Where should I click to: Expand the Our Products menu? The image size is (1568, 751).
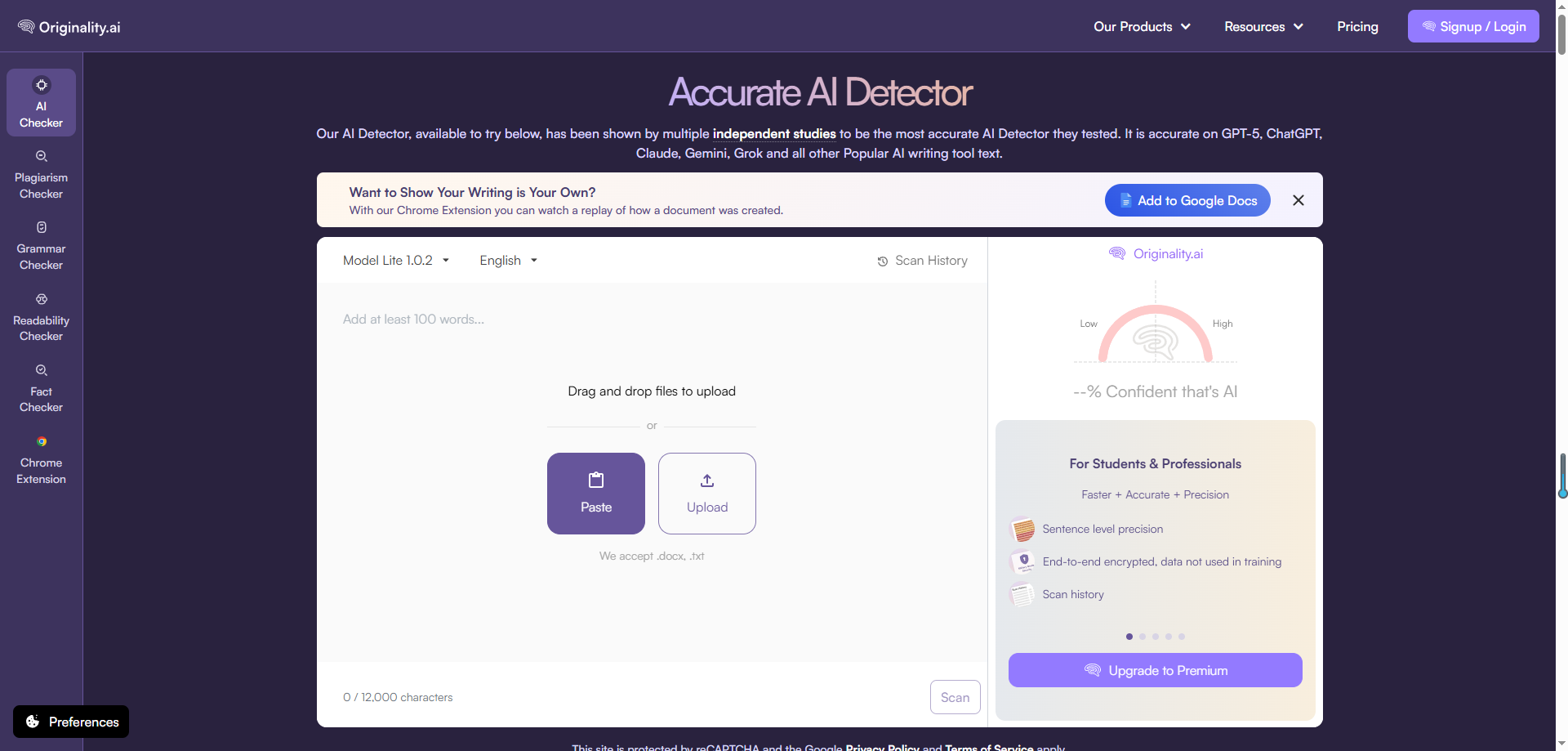(x=1142, y=27)
